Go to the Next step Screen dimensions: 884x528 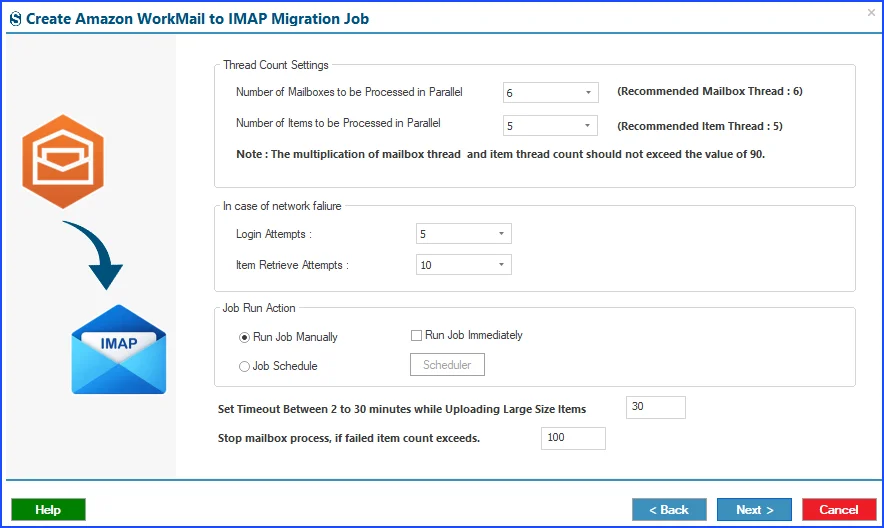(x=754, y=509)
